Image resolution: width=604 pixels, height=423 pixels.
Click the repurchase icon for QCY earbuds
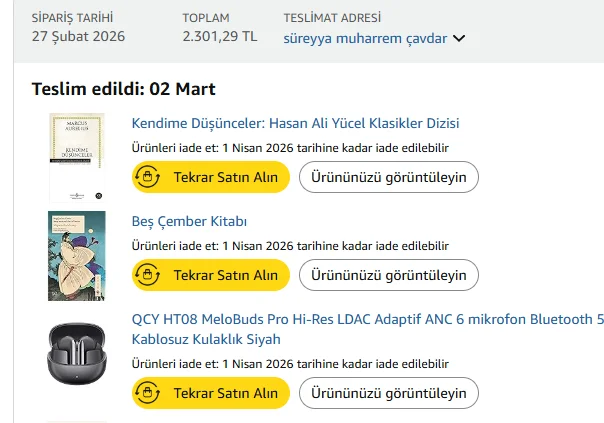[149, 393]
